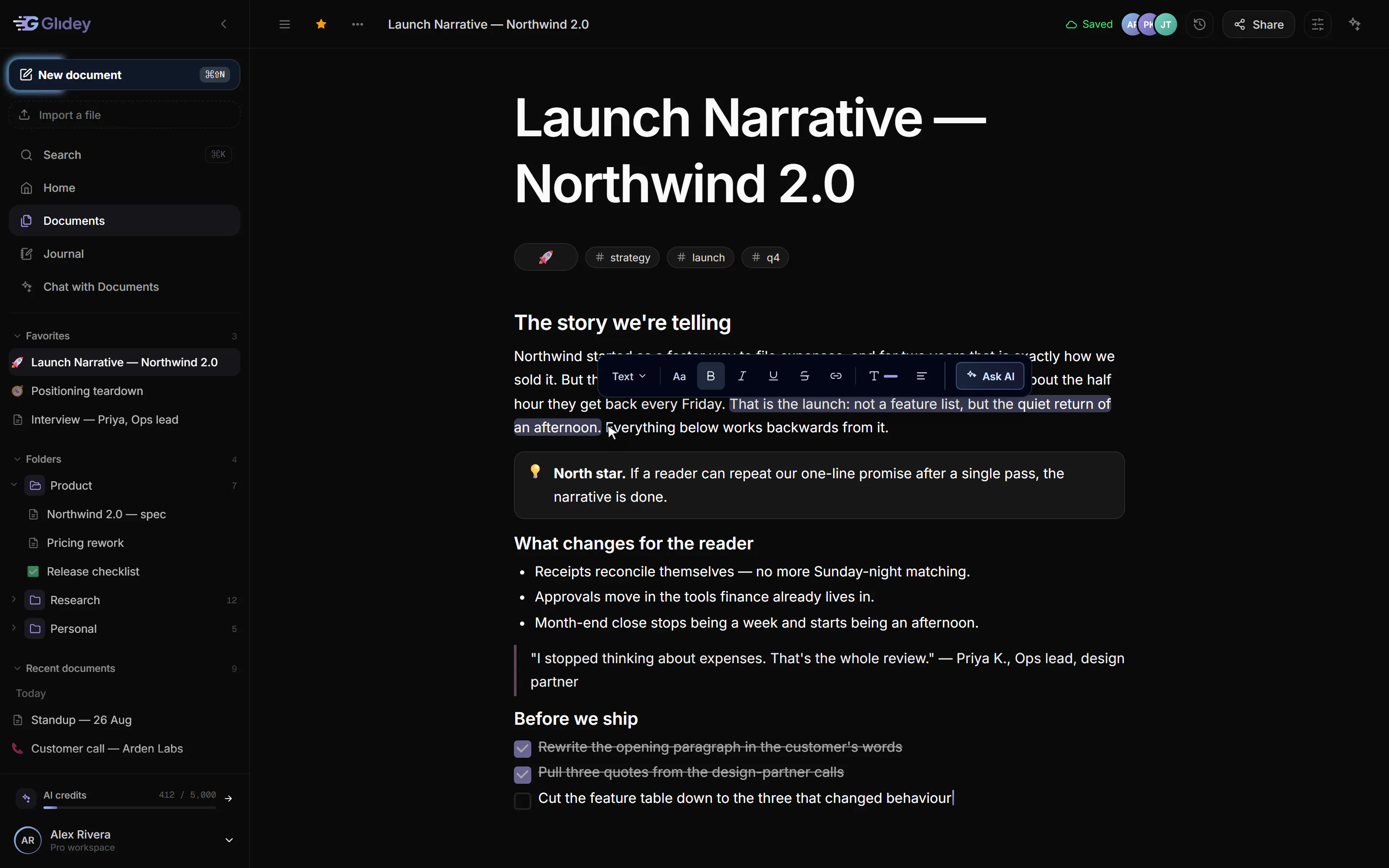Open the AI sparkle panel icon

[x=1355, y=24]
